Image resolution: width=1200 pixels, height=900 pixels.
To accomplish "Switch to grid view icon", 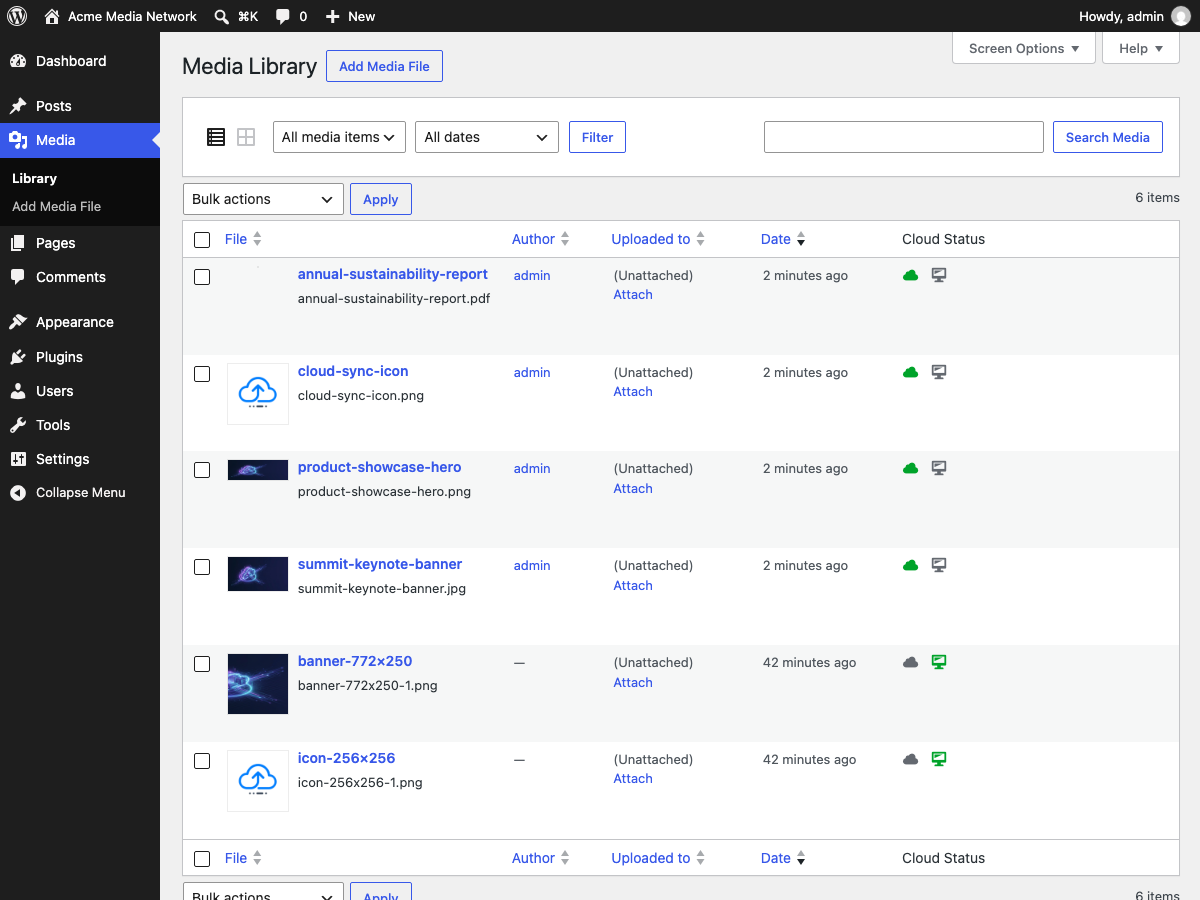I will (246, 137).
